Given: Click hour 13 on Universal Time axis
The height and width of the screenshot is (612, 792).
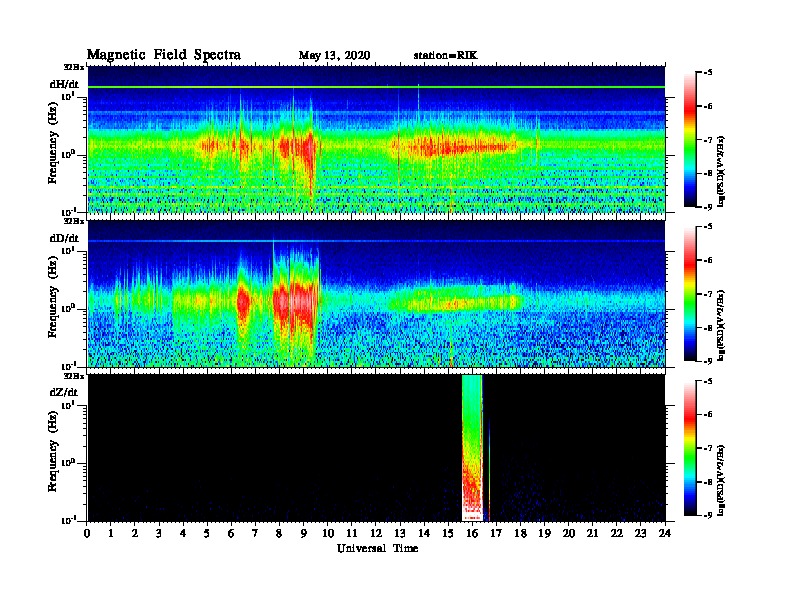Looking at the screenshot, I should [400, 533].
